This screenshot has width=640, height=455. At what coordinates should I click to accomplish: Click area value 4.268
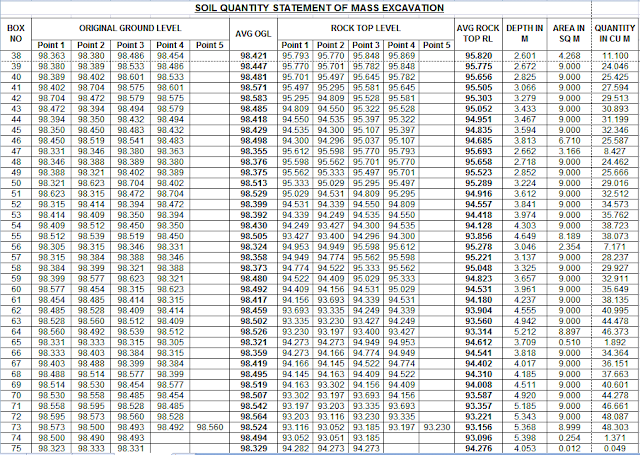point(569,56)
